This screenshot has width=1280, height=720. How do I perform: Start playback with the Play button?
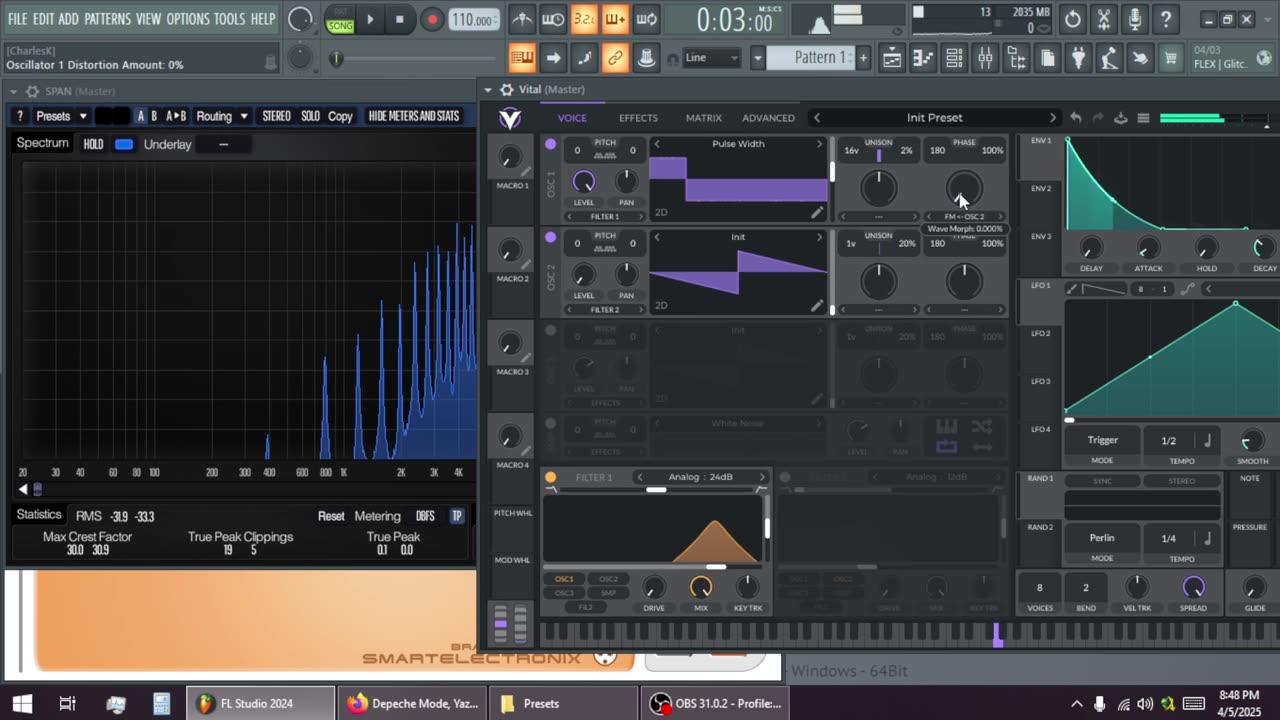pos(370,19)
